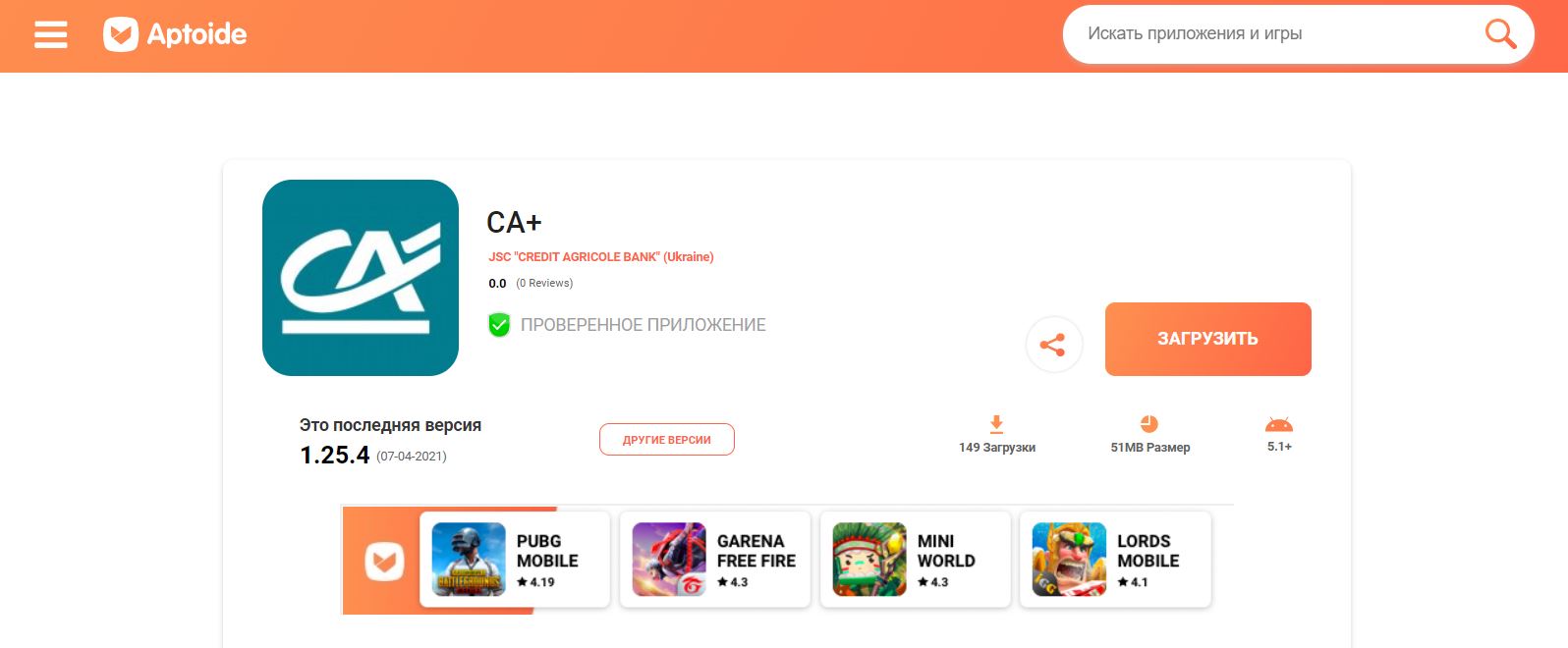Click the Aptoide icon in games banner
Viewport: 1568px width, 648px height.
pyautogui.click(x=384, y=562)
